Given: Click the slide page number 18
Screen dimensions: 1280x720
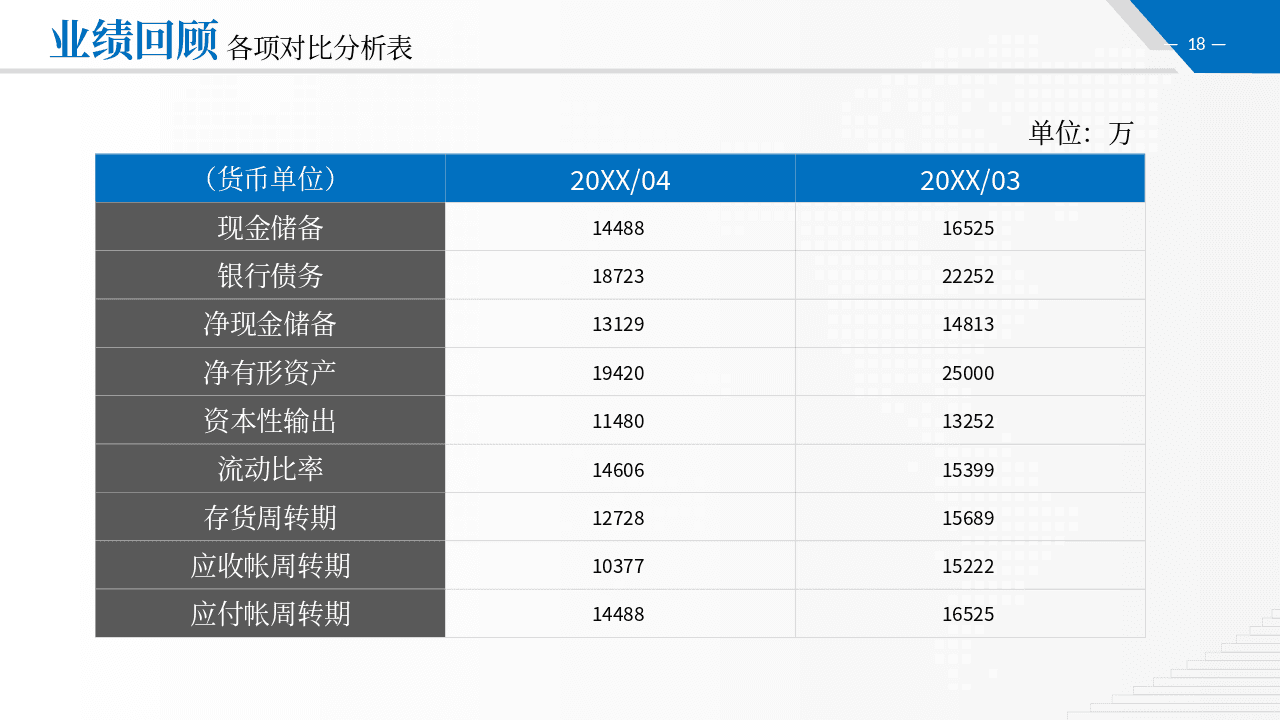Looking at the screenshot, I should pyautogui.click(x=1196, y=44).
